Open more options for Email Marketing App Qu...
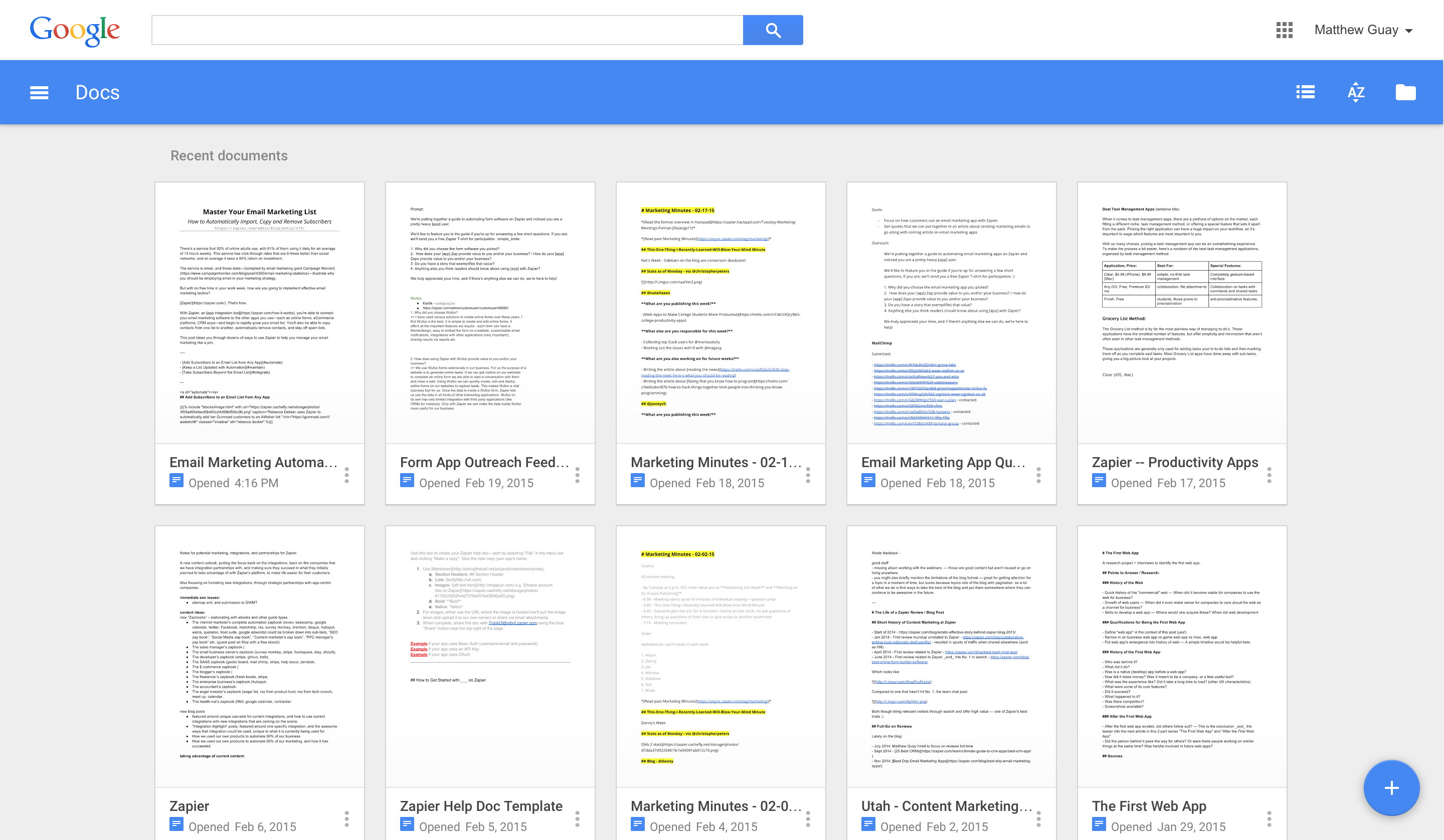1444x840 pixels. 1038,475
